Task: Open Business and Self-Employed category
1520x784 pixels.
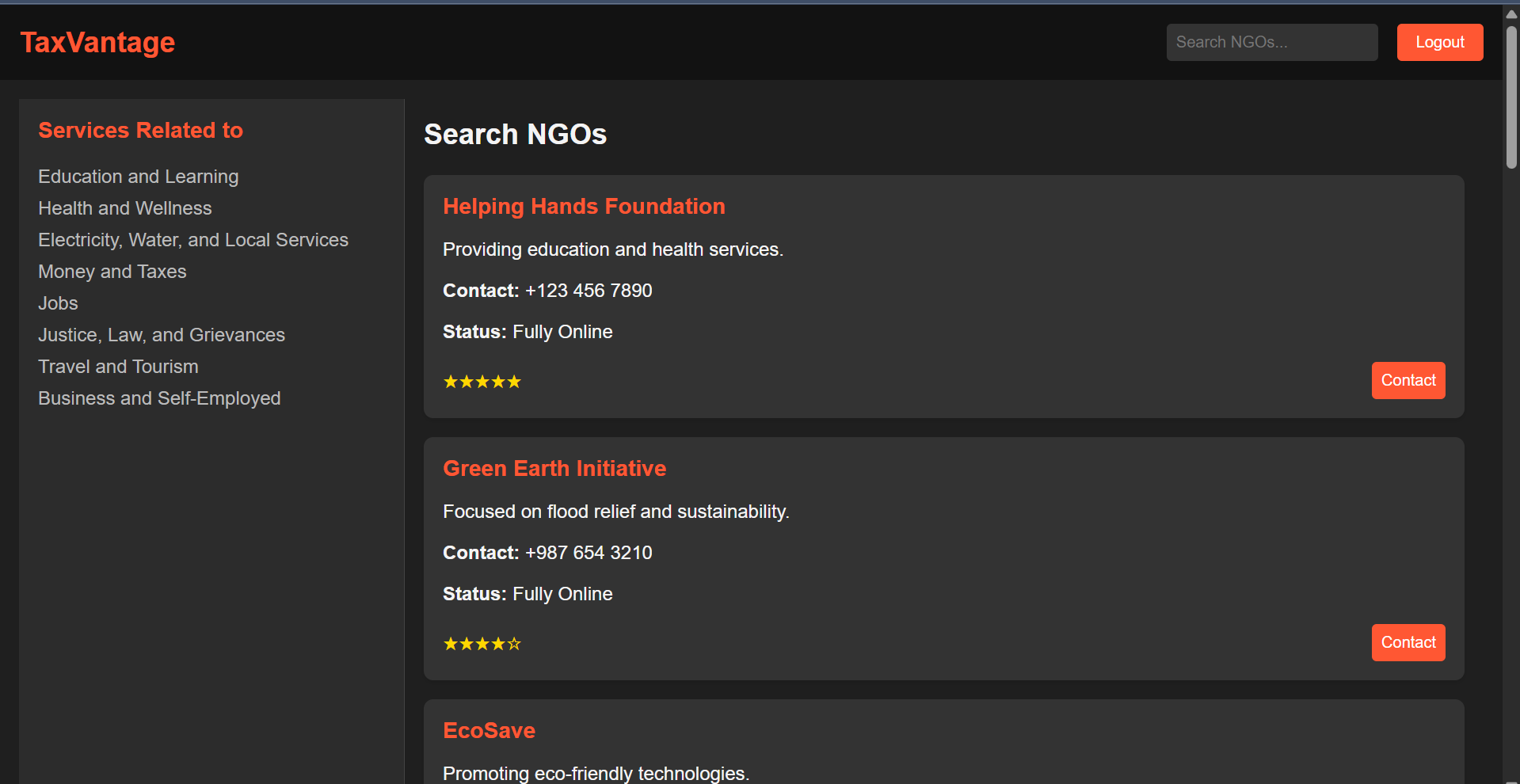Action: pyautogui.click(x=159, y=398)
